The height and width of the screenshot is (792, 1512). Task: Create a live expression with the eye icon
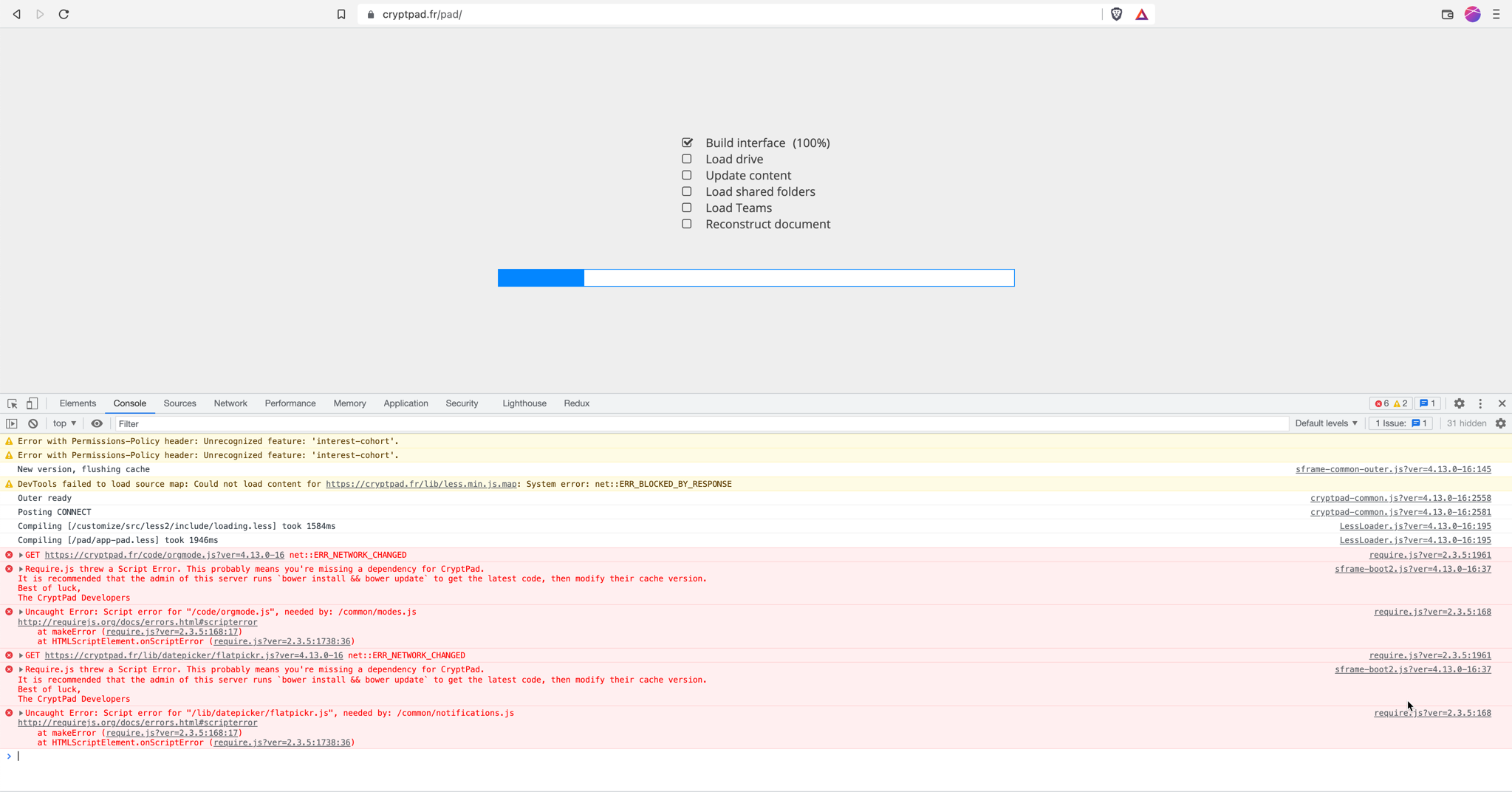coord(97,423)
